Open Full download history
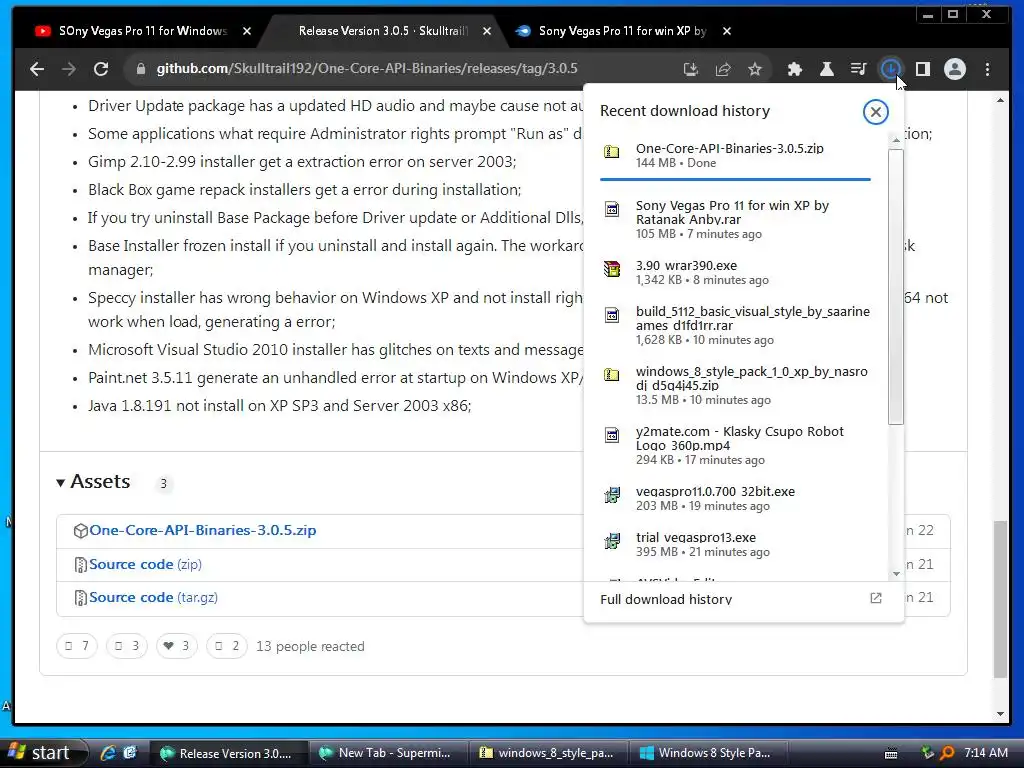This screenshot has width=1024, height=768. [741, 599]
